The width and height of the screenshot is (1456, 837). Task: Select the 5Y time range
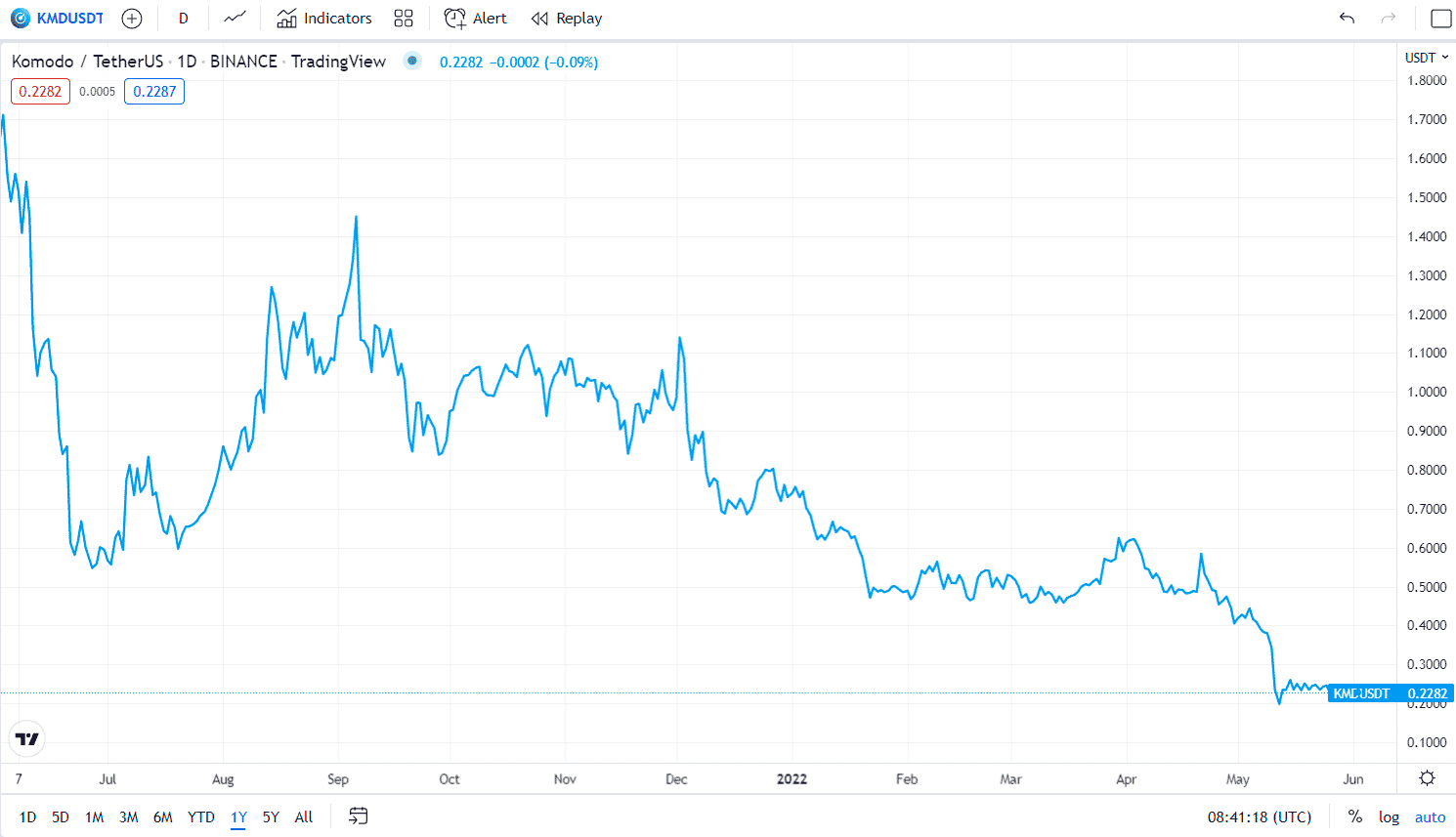(x=271, y=817)
